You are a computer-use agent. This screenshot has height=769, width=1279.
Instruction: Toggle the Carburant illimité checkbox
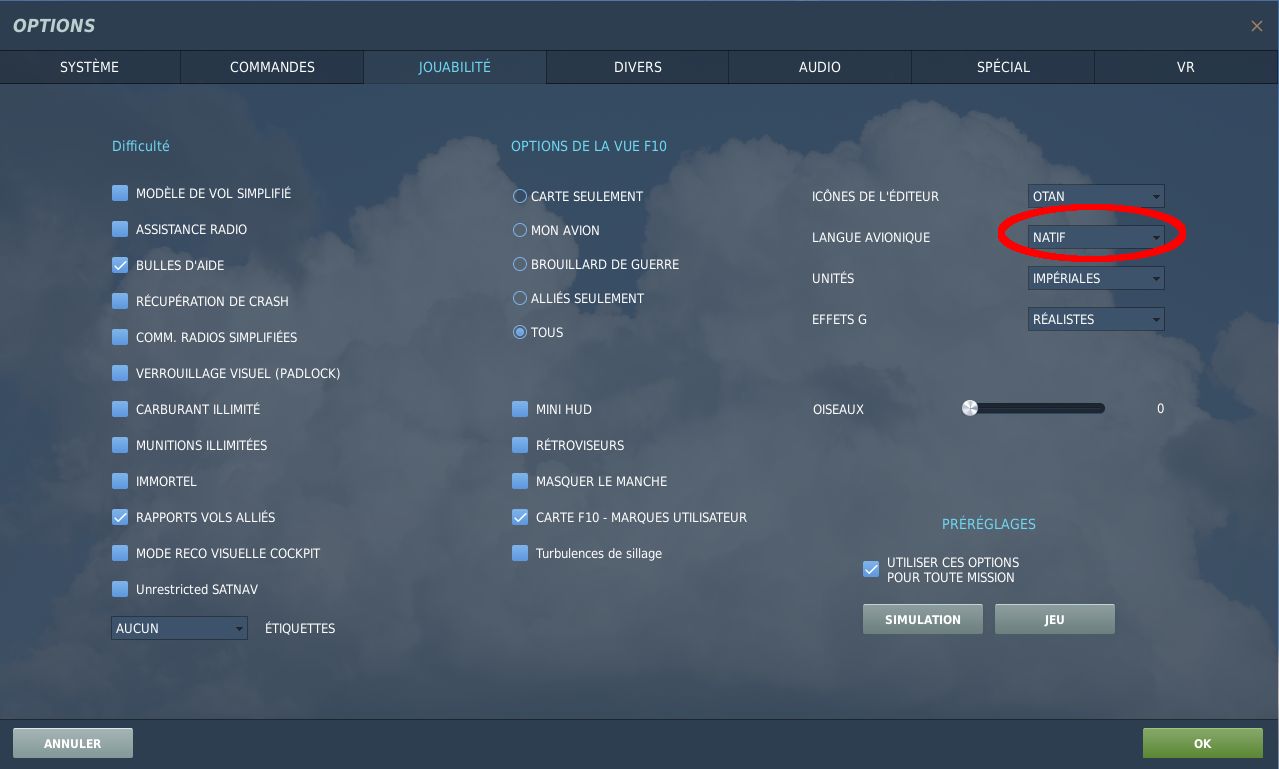point(120,409)
